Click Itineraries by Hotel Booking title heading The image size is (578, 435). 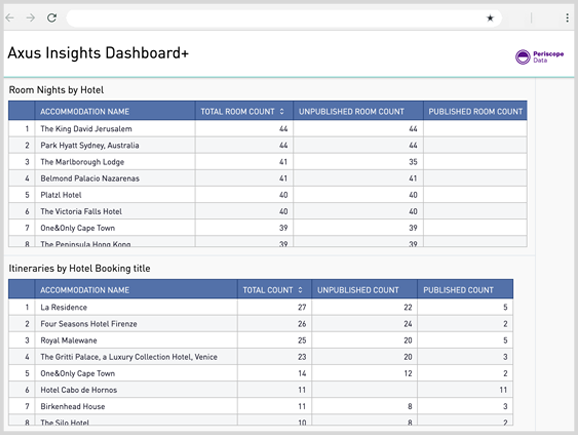pos(79,268)
